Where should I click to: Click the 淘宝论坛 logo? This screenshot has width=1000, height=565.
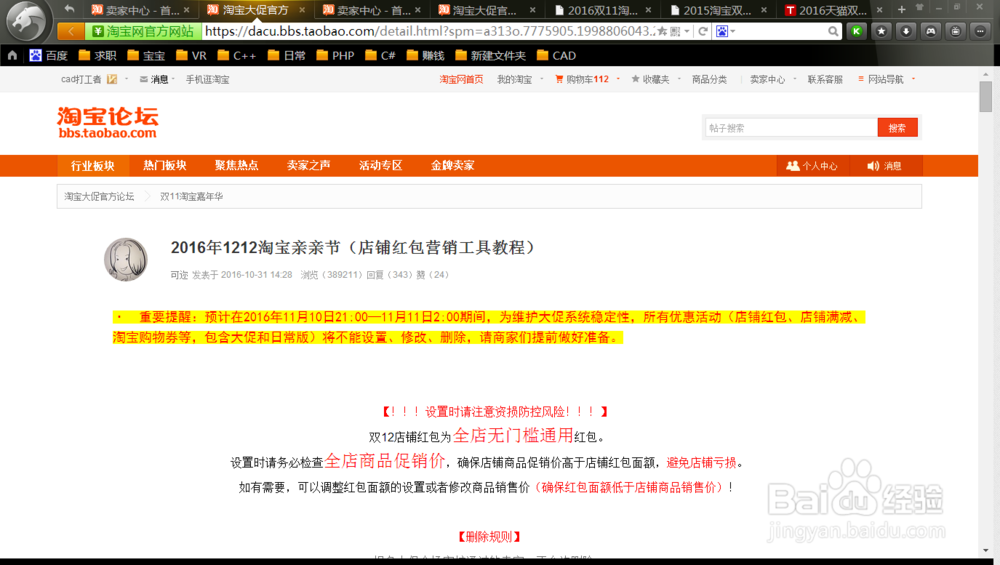[x=107, y=122]
